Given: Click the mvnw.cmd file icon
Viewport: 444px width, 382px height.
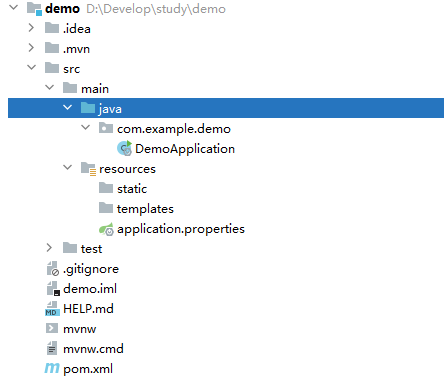Looking at the screenshot, I should (x=52, y=348).
